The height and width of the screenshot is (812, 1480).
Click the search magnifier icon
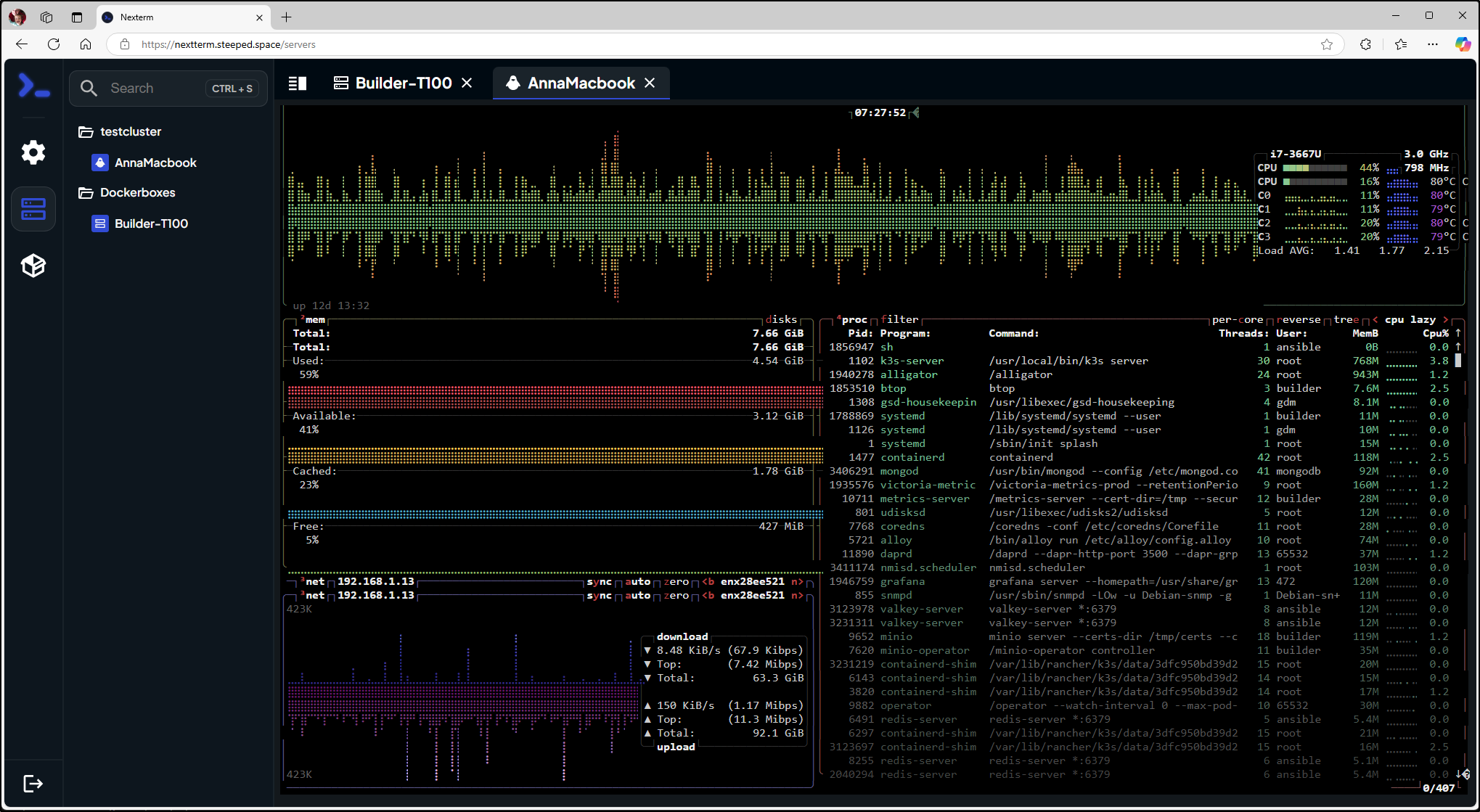point(89,89)
